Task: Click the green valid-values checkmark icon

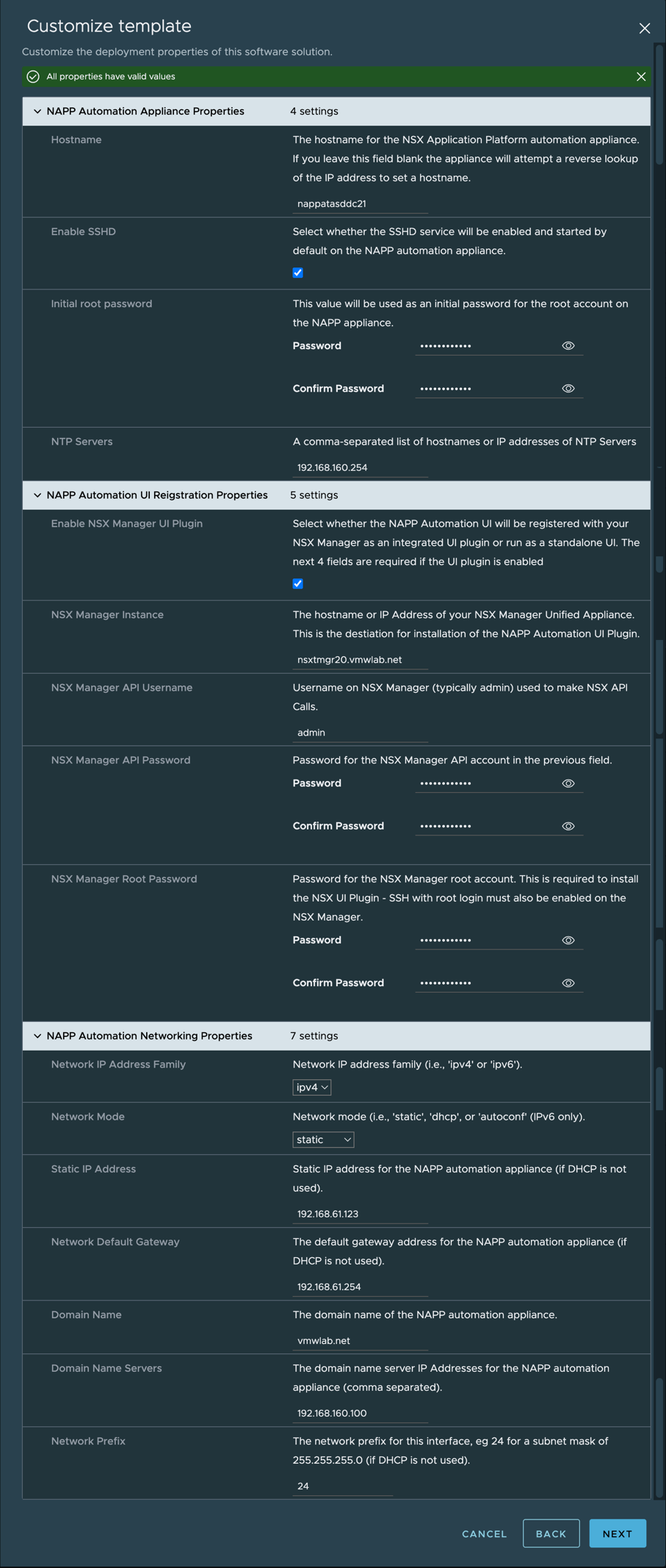Action: click(33, 76)
